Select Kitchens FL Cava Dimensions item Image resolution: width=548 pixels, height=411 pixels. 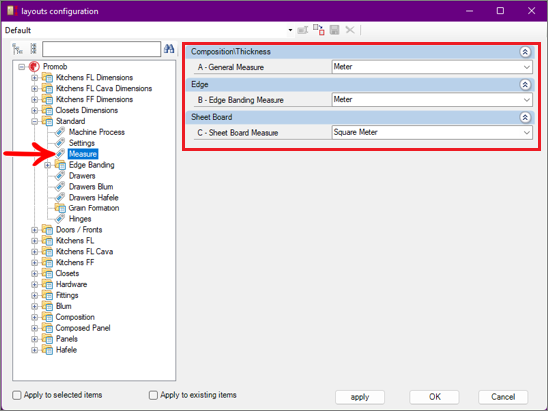[x=104, y=88]
